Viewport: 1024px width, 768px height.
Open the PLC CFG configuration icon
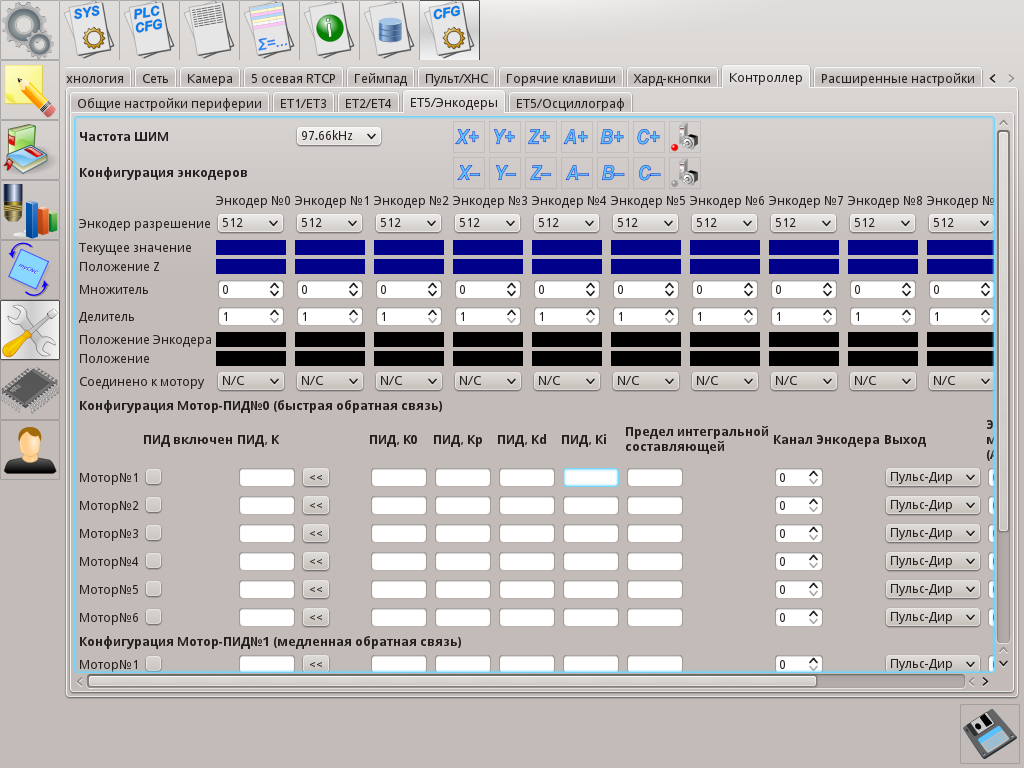click(150, 29)
